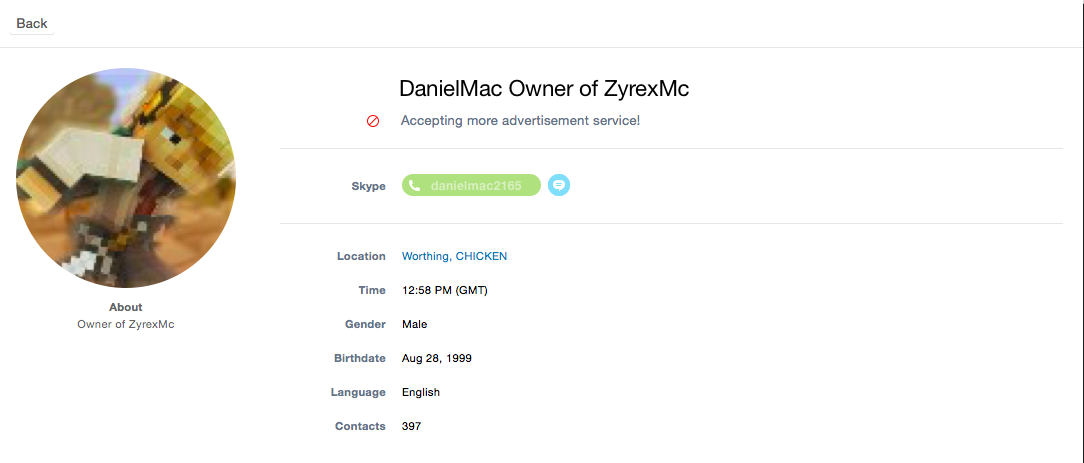Click the Contacts count 397
1084x463 pixels.
pos(411,426)
